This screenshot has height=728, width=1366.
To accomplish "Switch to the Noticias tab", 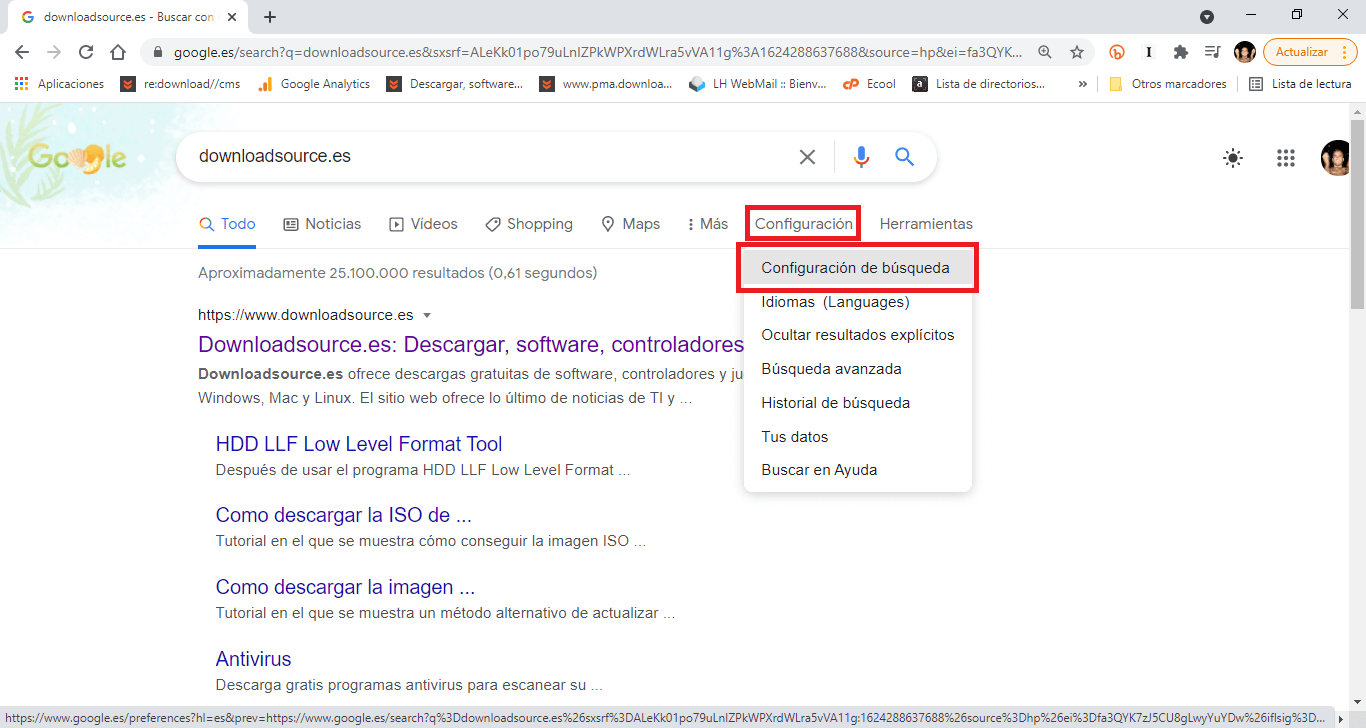I will (x=322, y=224).
